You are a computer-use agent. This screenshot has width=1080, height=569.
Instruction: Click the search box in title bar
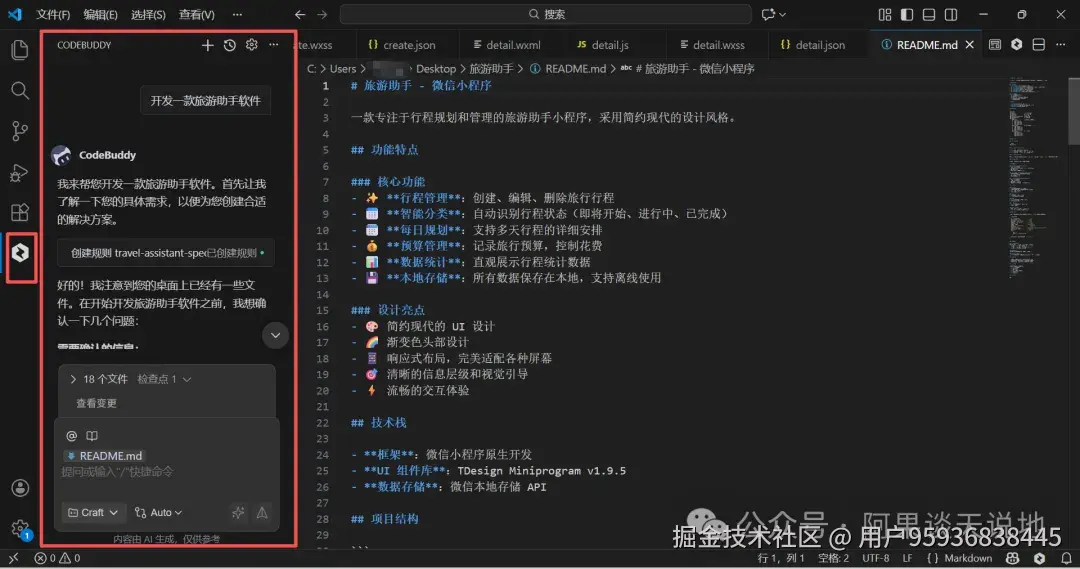click(x=546, y=14)
